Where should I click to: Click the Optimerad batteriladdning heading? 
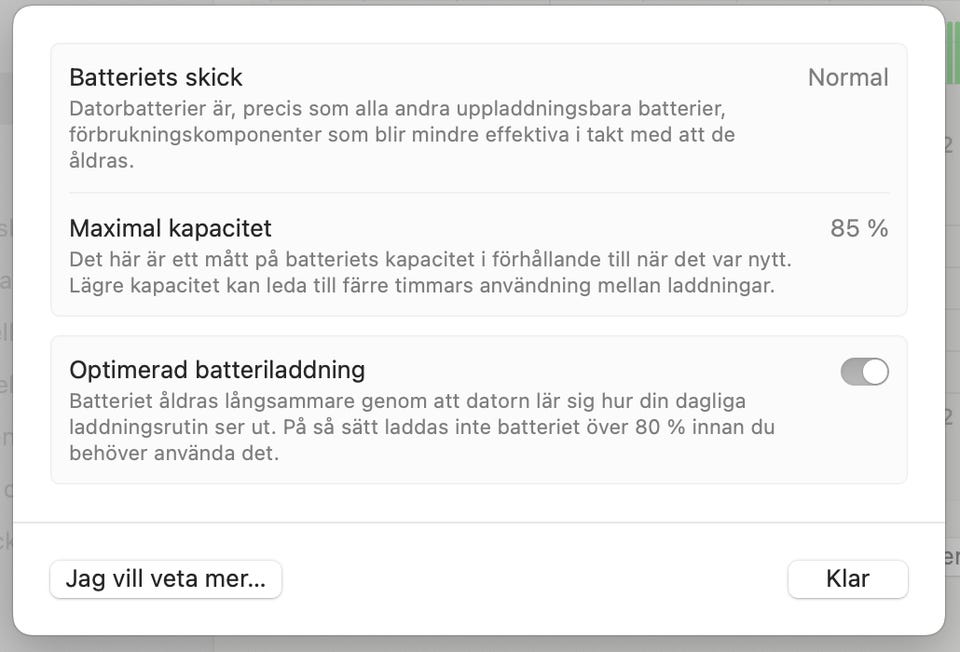click(x=217, y=370)
